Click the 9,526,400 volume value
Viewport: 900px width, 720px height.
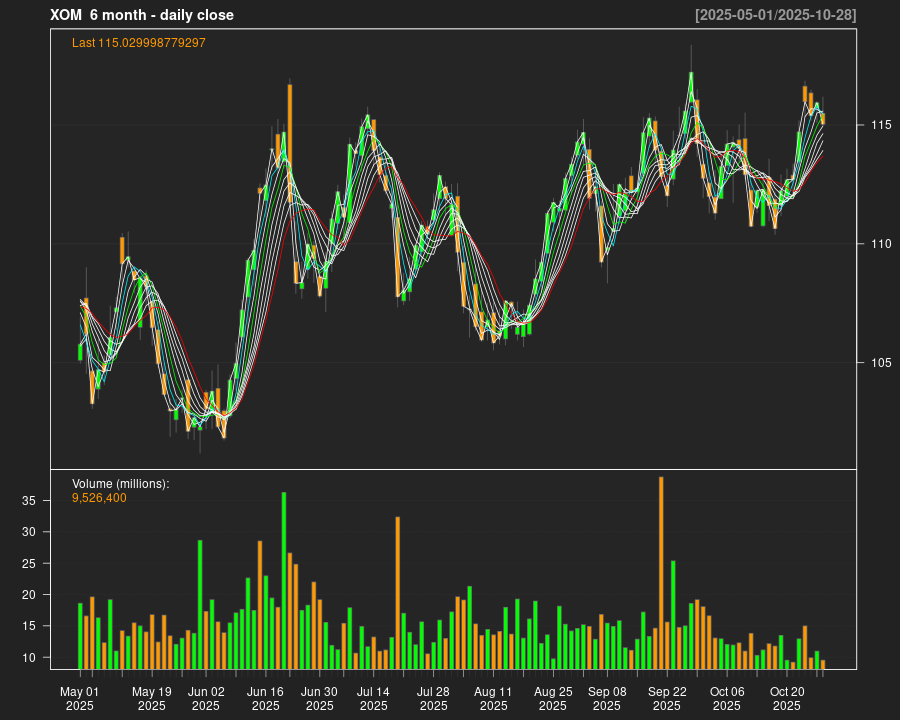tap(99, 498)
